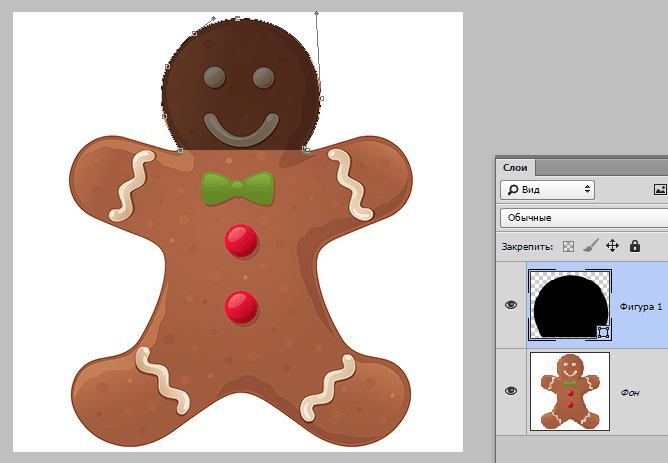Click the Фон gingerbread layer thumbnail
This screenshot has width=668, height=463.
point(570,391)
